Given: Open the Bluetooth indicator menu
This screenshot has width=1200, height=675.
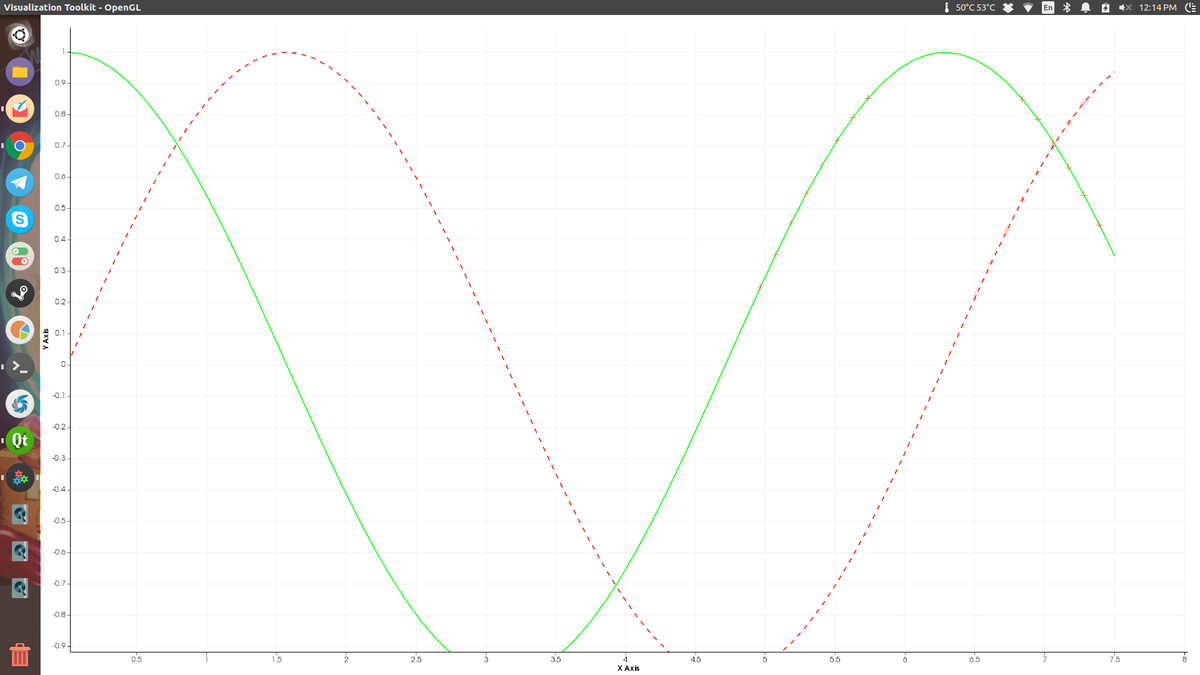Looking at the screenshot, I should [x=1066, y=8].
